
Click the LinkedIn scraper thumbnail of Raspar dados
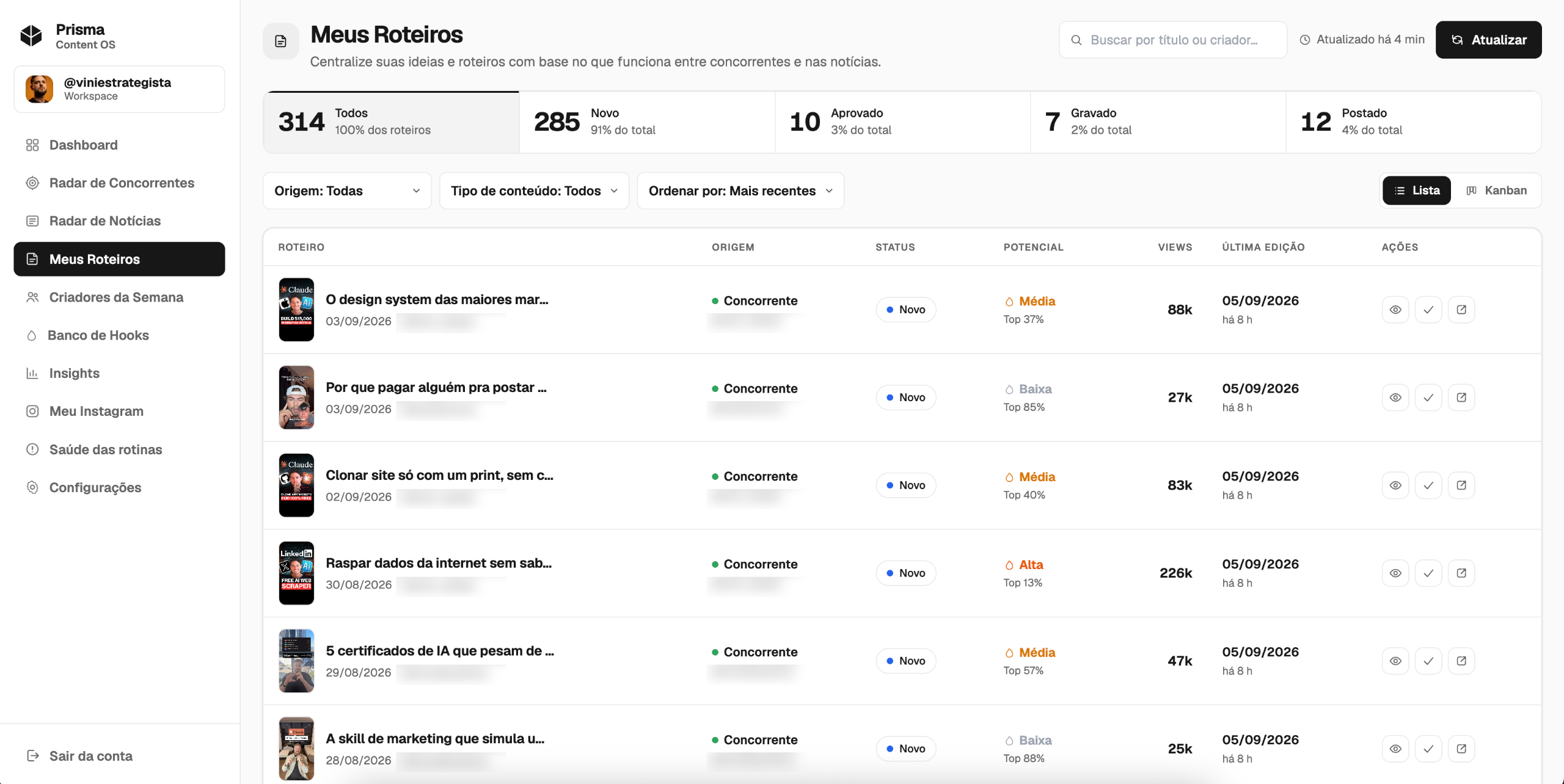(x=296, y=573)
